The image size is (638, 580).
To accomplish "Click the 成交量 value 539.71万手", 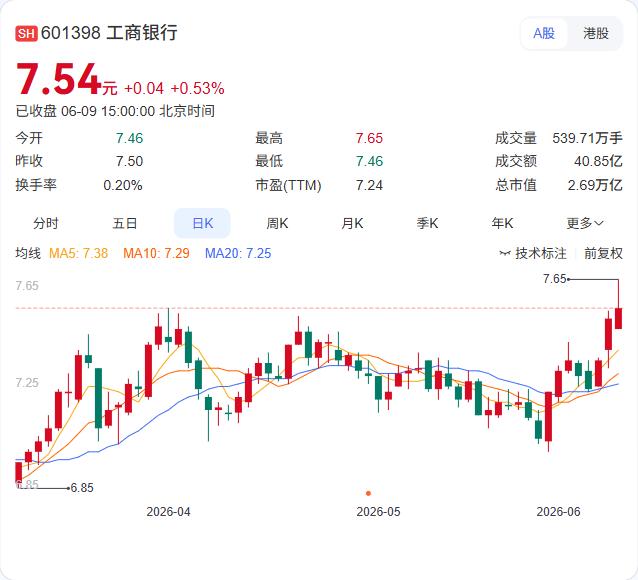I will pyautogui.click(x=587, y=138).
